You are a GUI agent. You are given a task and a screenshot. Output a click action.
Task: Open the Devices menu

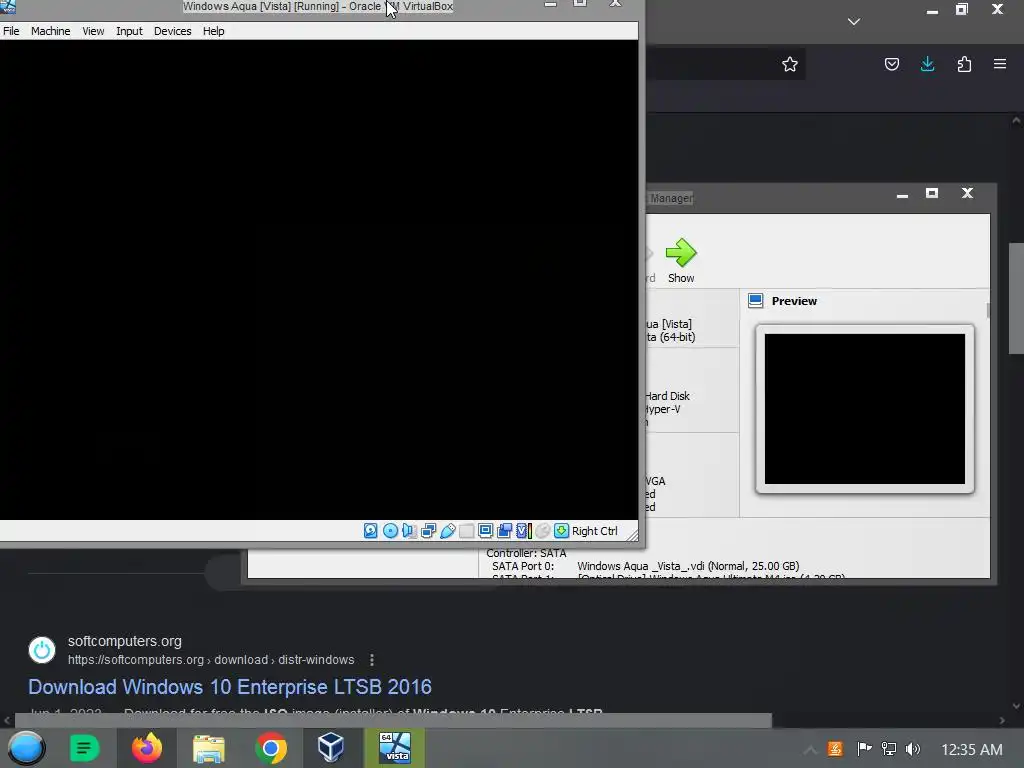[172, 31]
